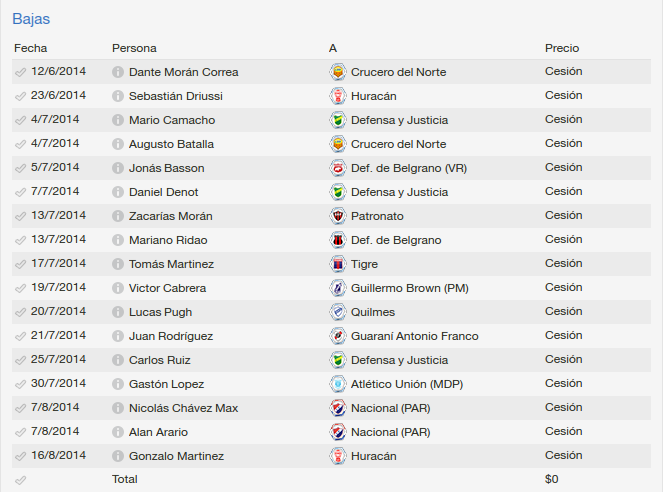
Task: Click info icon beside Lucas Pugh
Action: tap(118, 312)
